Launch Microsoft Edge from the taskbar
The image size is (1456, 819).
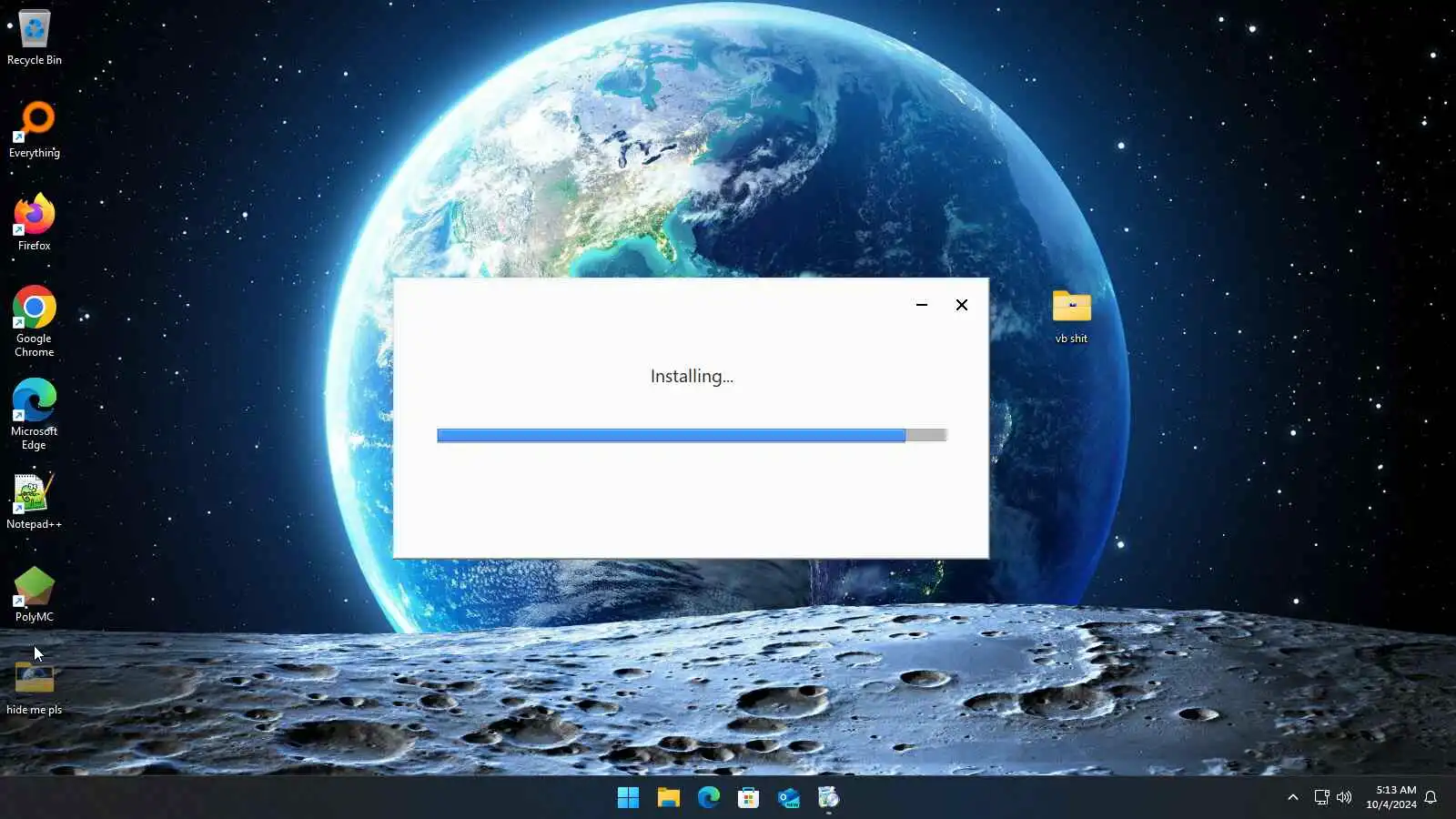709,798
